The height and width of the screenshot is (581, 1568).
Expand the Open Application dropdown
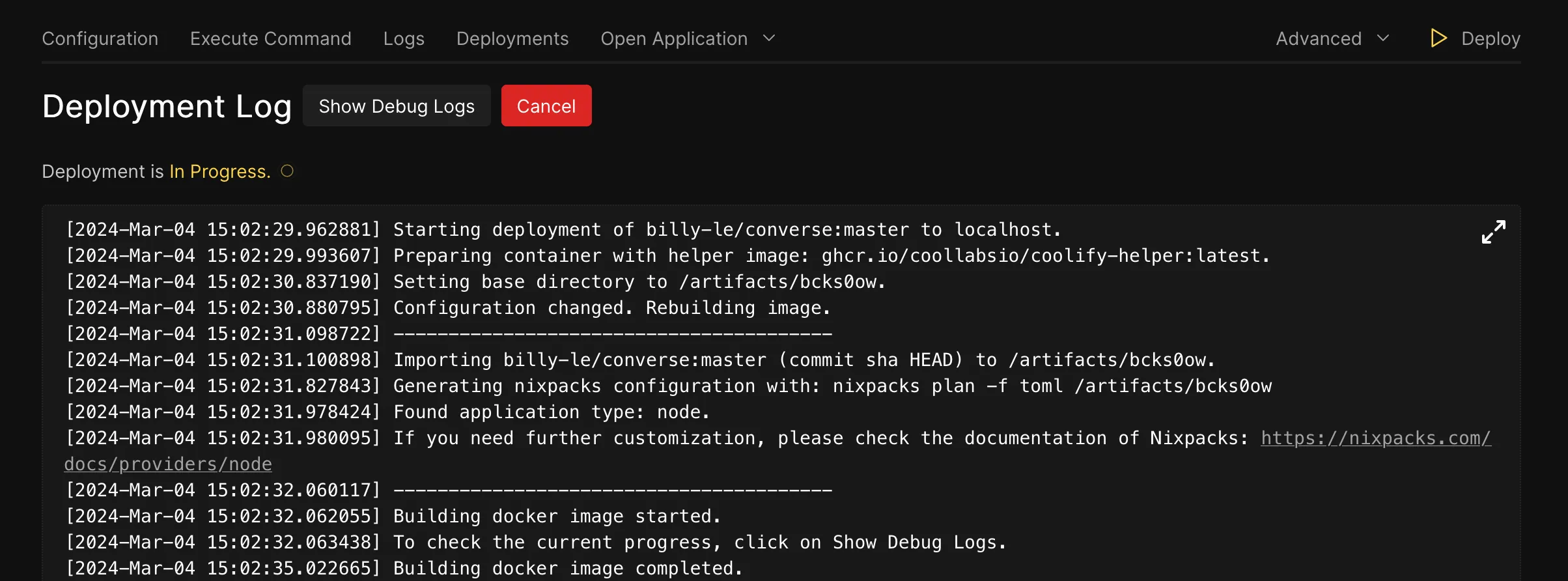coord(688,38)
